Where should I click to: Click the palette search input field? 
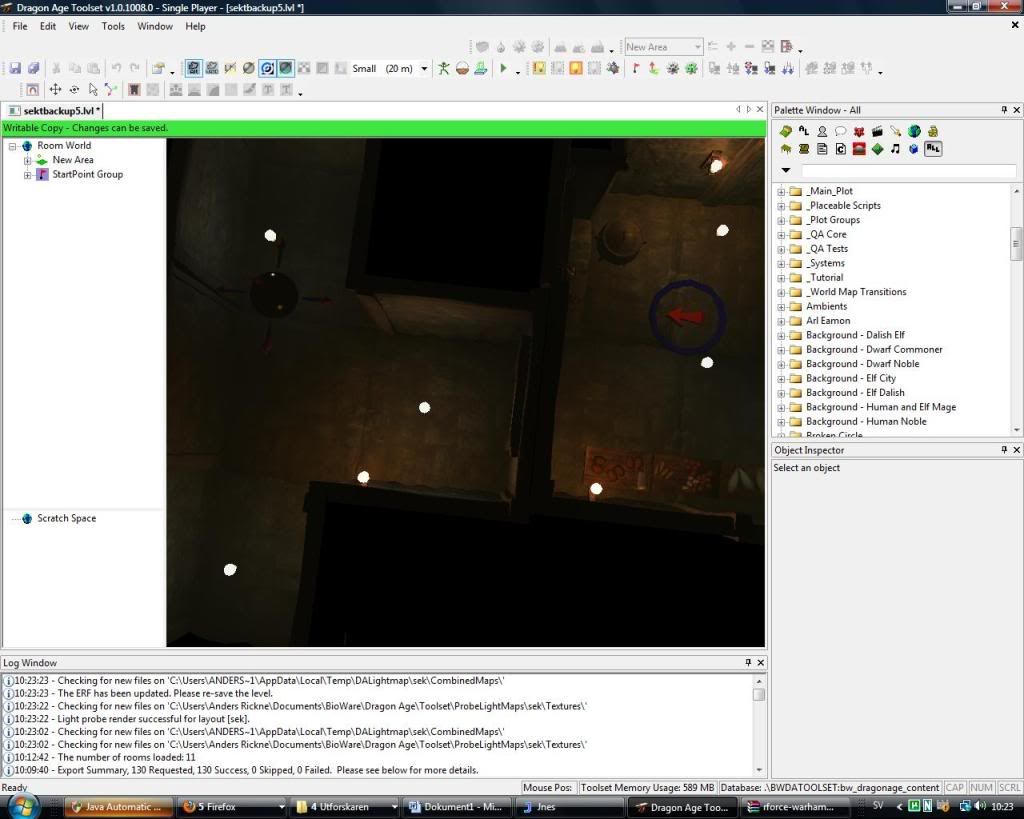coord(908,171)
